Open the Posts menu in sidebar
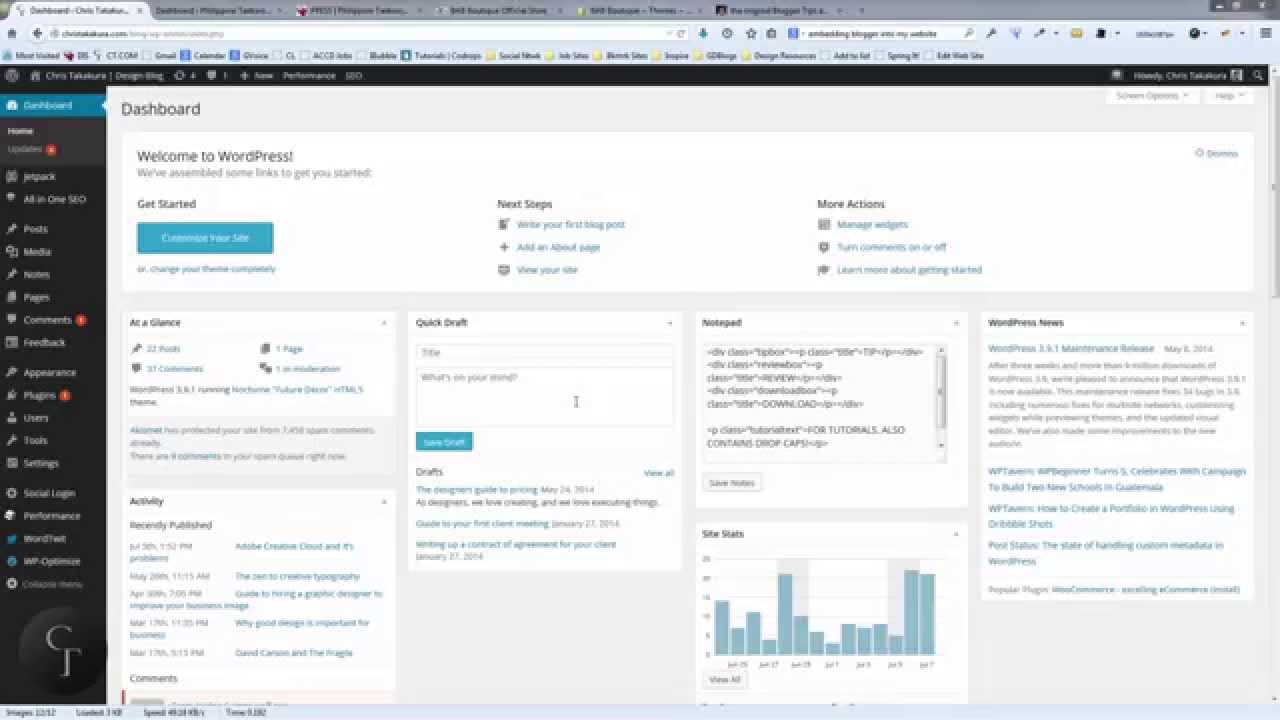The height and width of the screenshot is (720, 1280). click(36, 229)
